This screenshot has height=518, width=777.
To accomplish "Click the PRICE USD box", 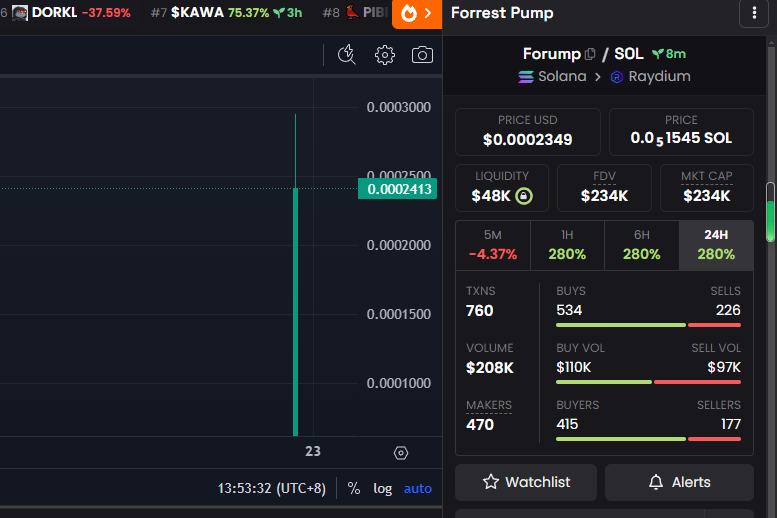I will tap(528, 132).
